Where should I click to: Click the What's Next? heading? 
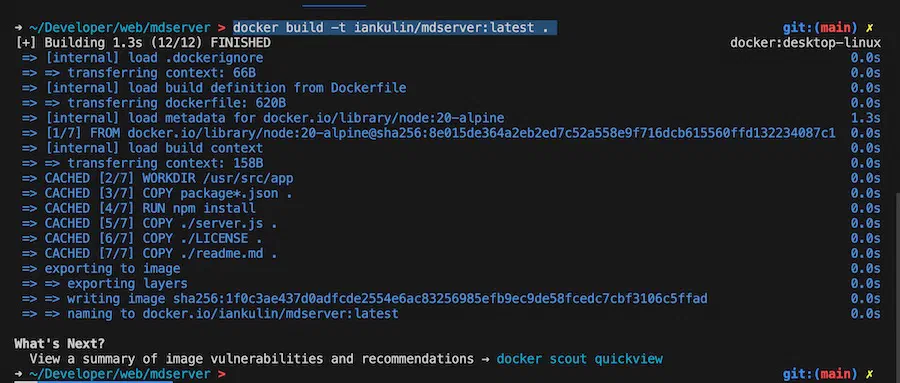point(60,344)
